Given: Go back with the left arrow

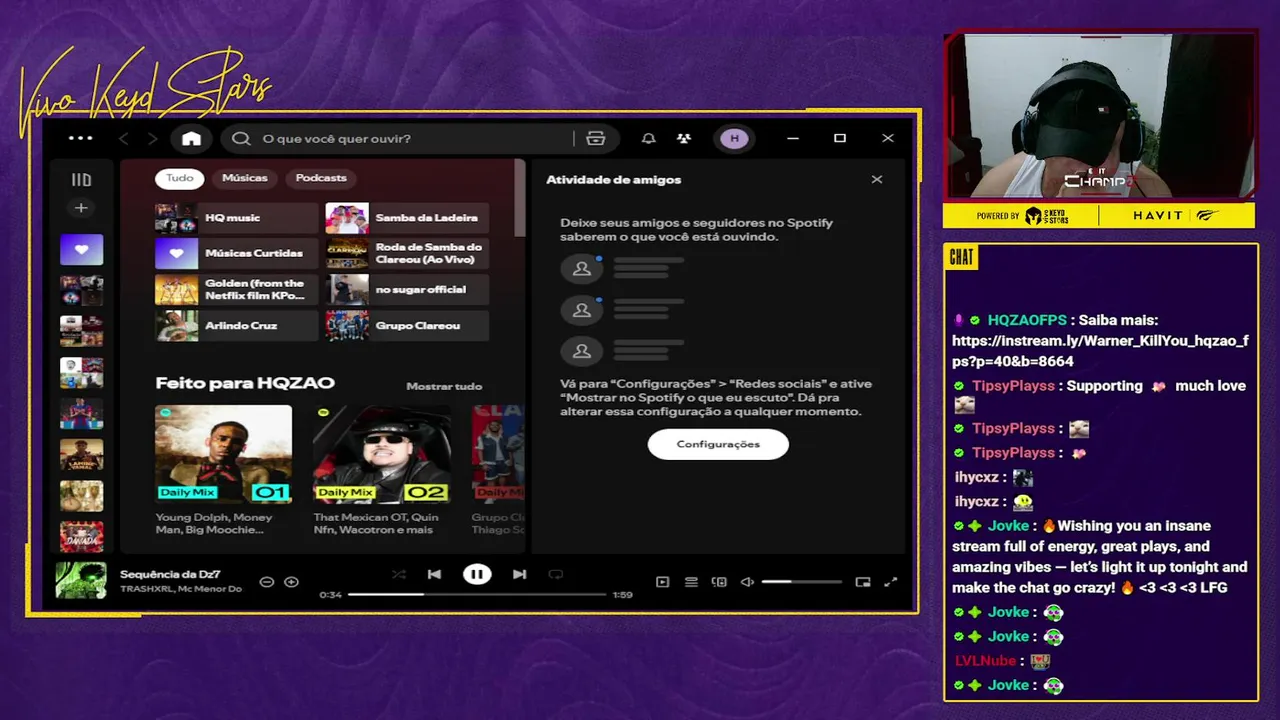Looking at the screenshot, I should pos(124,139).
